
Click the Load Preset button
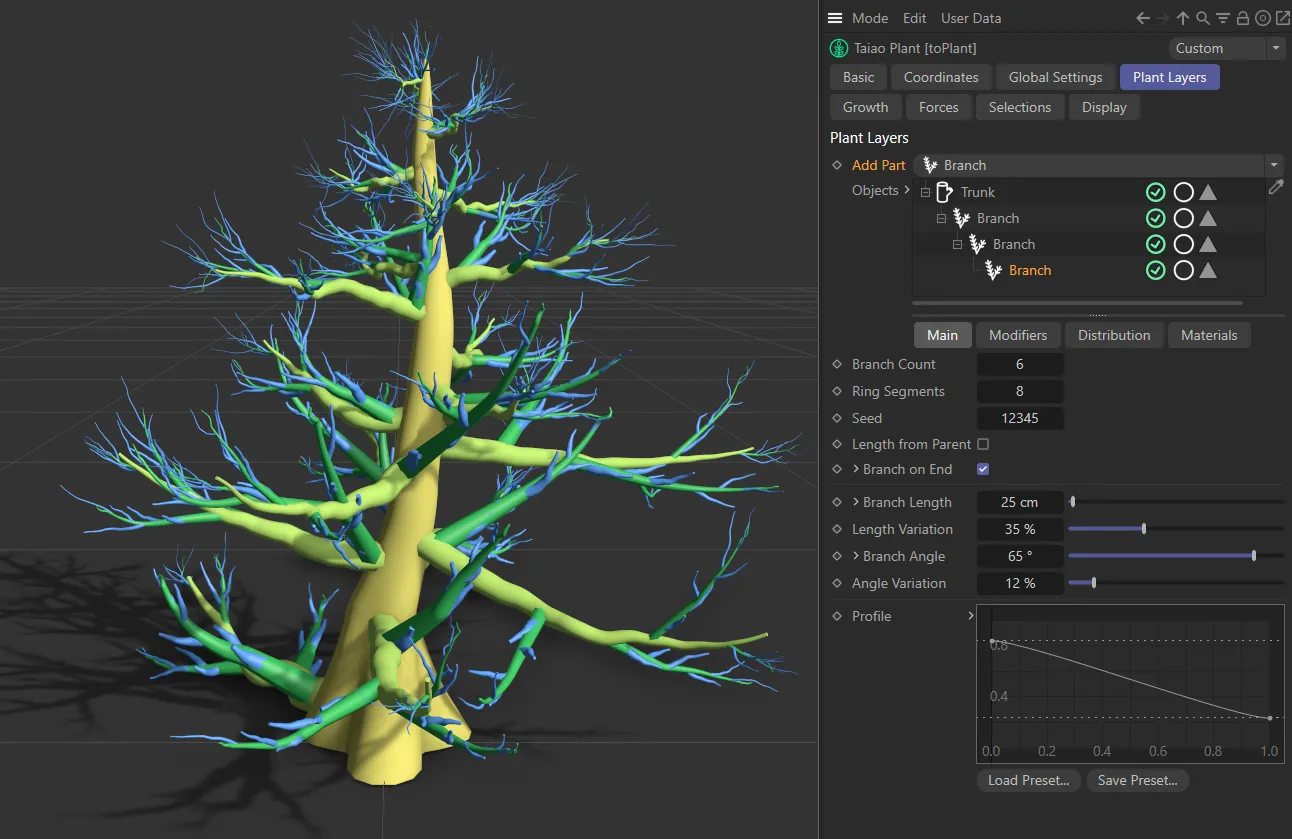(x=1028, y=780)
